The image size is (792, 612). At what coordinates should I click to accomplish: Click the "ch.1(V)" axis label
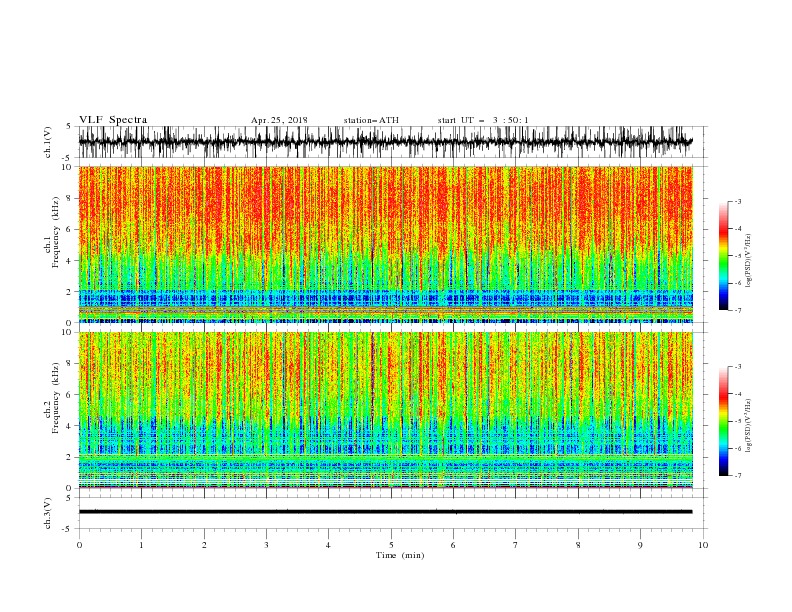(x=48, y=142)
